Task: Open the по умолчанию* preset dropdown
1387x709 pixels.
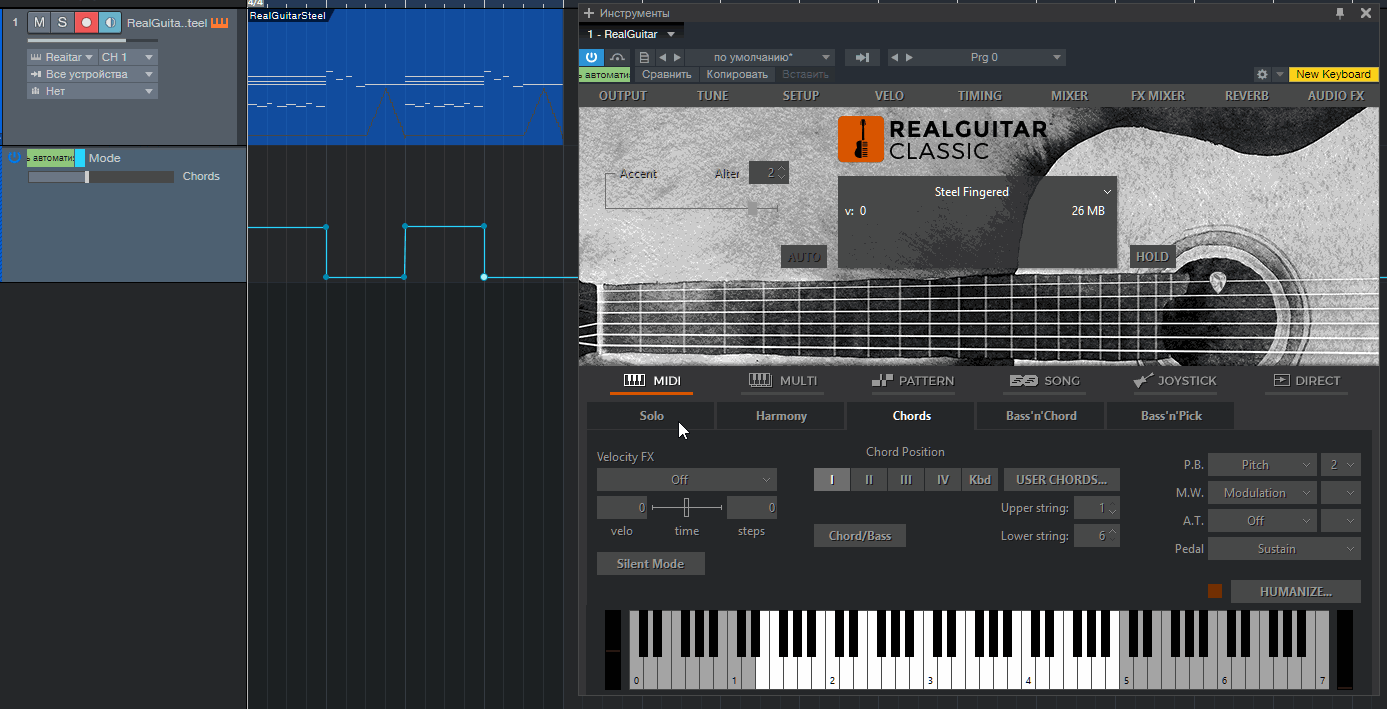Action: [759, 58]
